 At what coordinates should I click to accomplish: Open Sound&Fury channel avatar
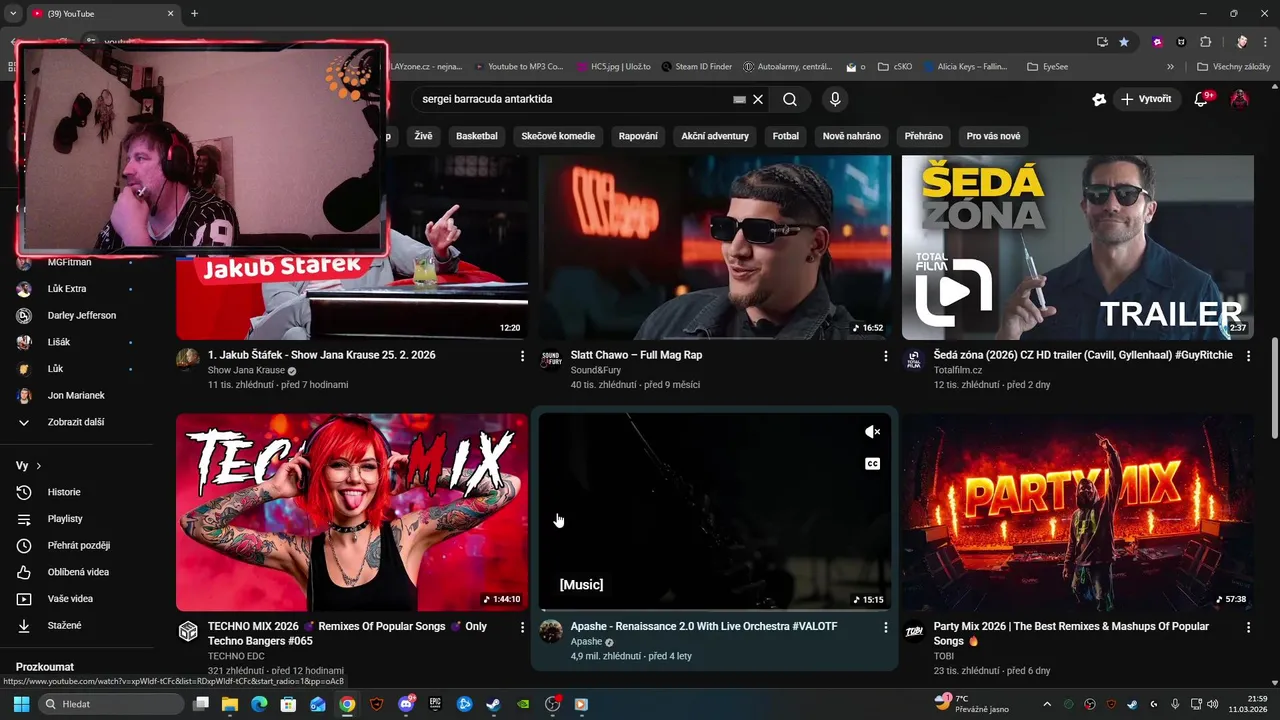551,360
